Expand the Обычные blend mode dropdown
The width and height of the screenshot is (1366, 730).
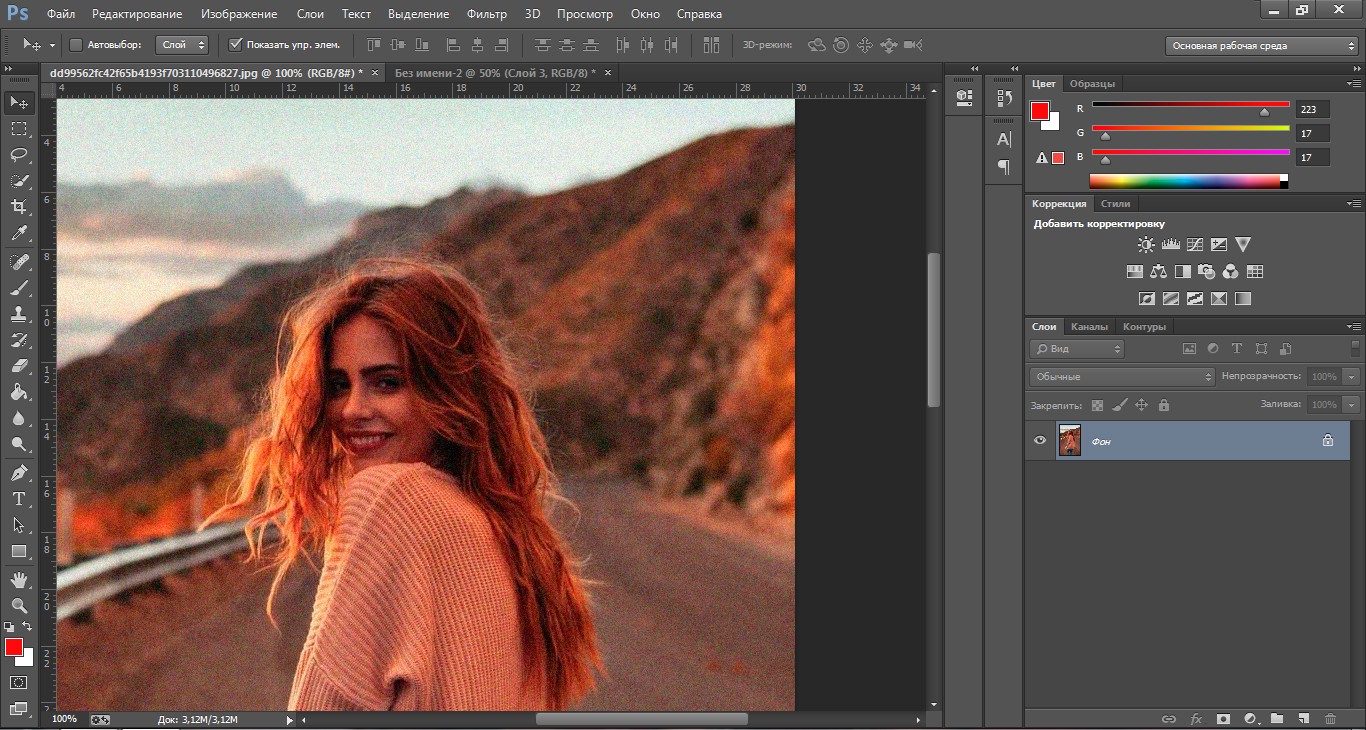pyautogui.click(x=1121, y=377)
